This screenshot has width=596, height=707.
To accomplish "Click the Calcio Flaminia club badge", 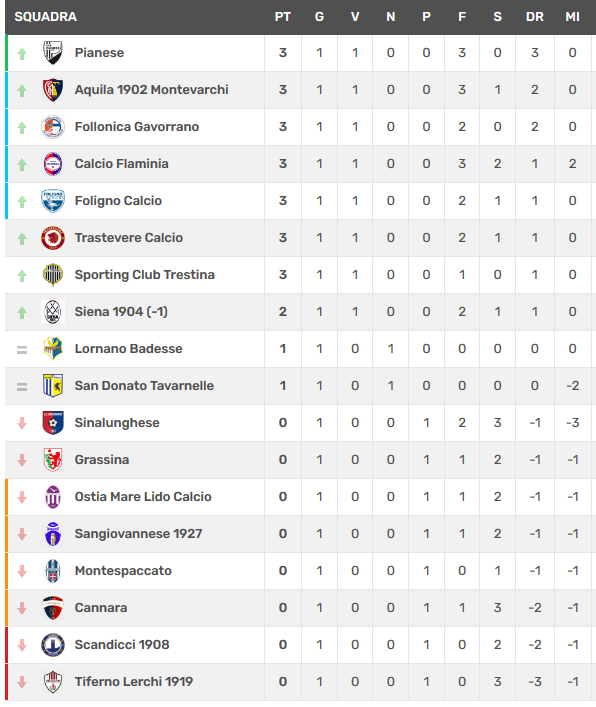I will tap(53, 164).
